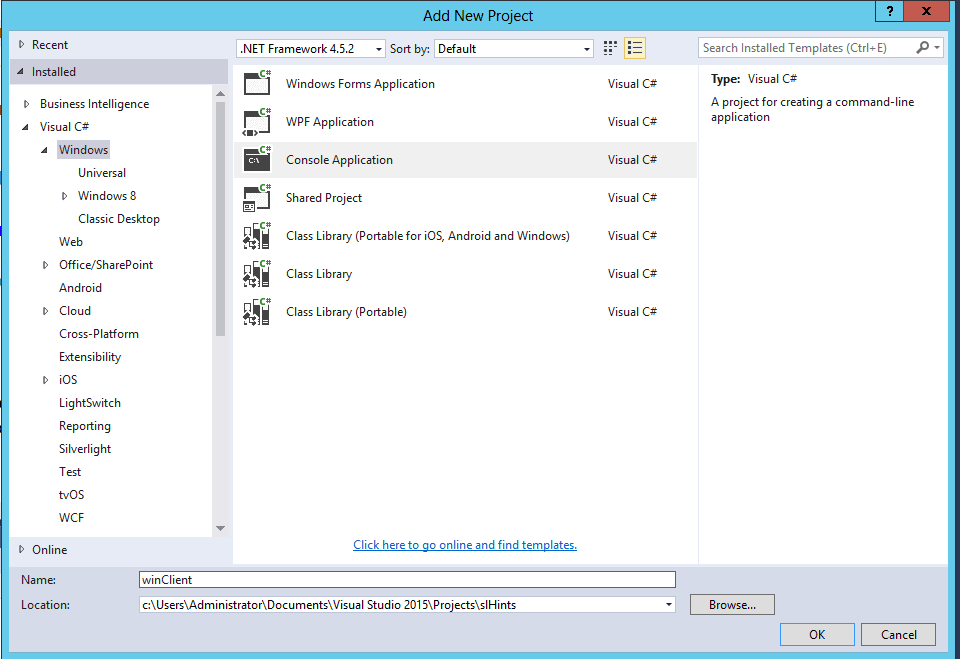This screenshot has height=659, width=960.
Task: Expand the iOS tree node
Action: click(45, 380)
